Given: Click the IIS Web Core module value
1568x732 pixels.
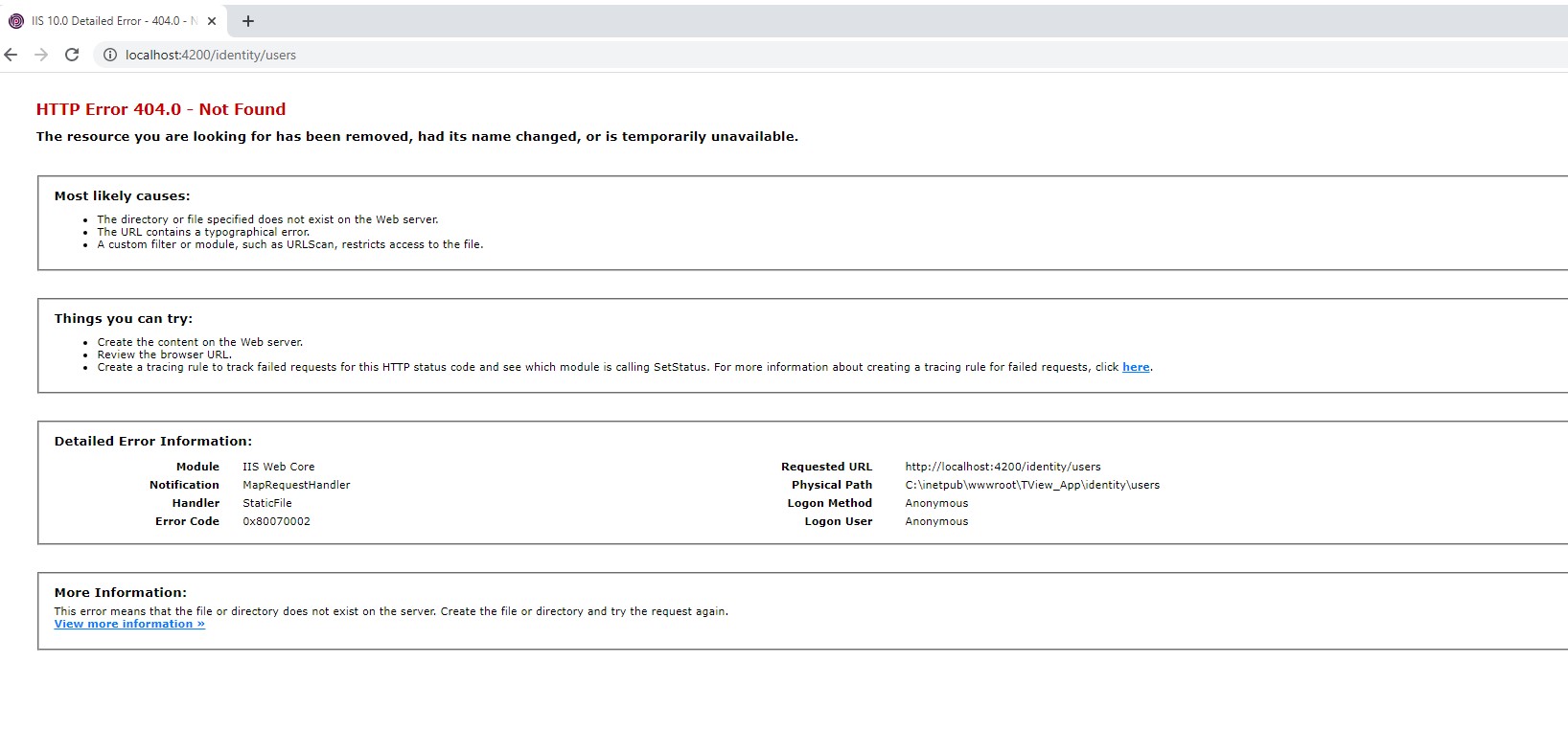Looking at the screenshot, I should tap(278, 467).
